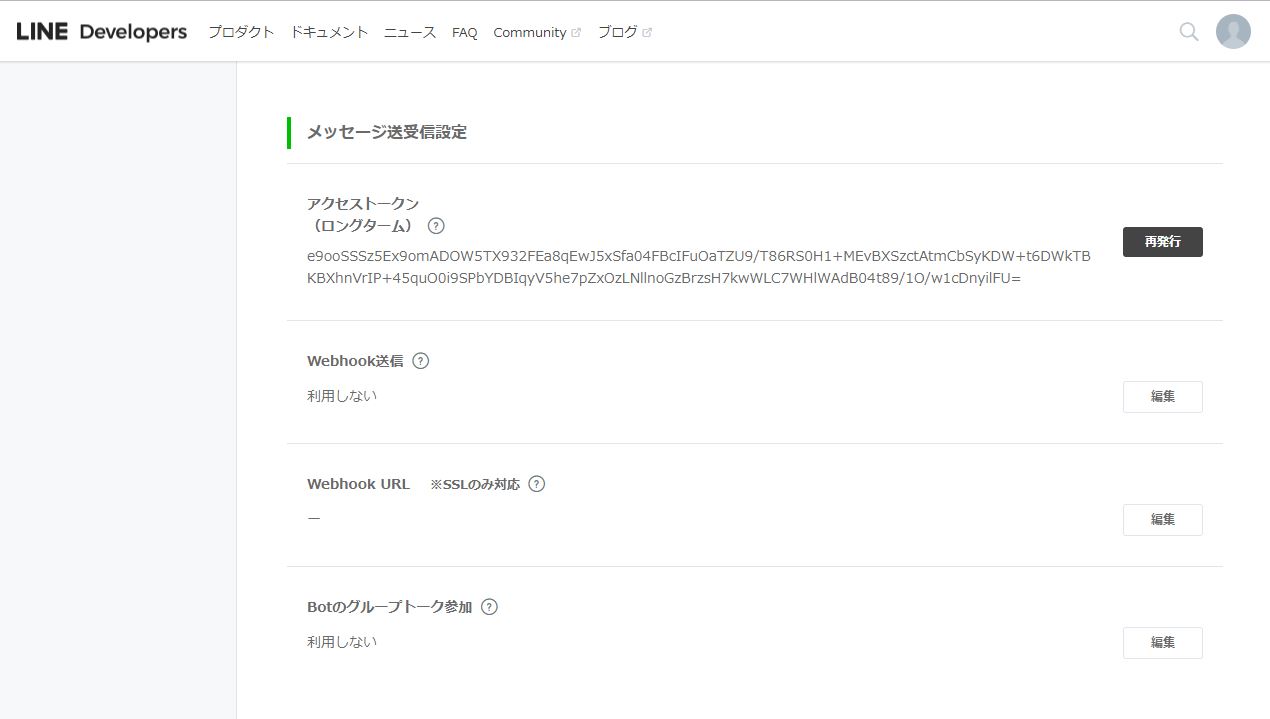
Task: Open the プロダクト menu
Action: (x=240, y=32)
